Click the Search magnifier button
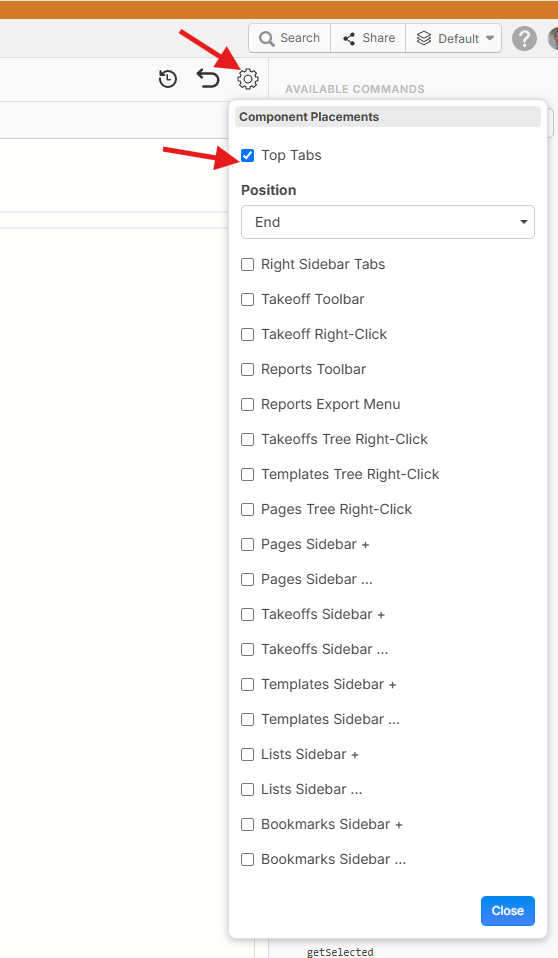The width and height of the screenshot is (558, 958). (290, 38)
